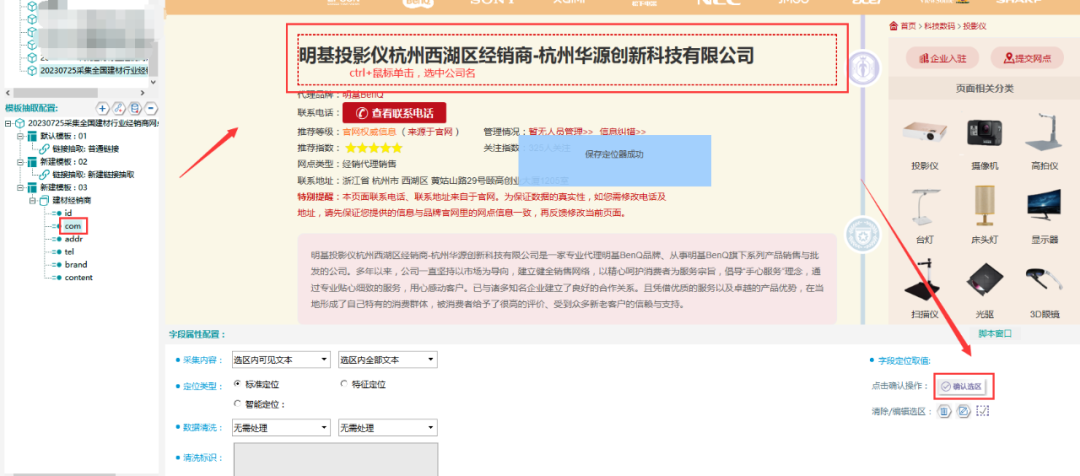Click 确认选区 confirm button

pos(964,387)
